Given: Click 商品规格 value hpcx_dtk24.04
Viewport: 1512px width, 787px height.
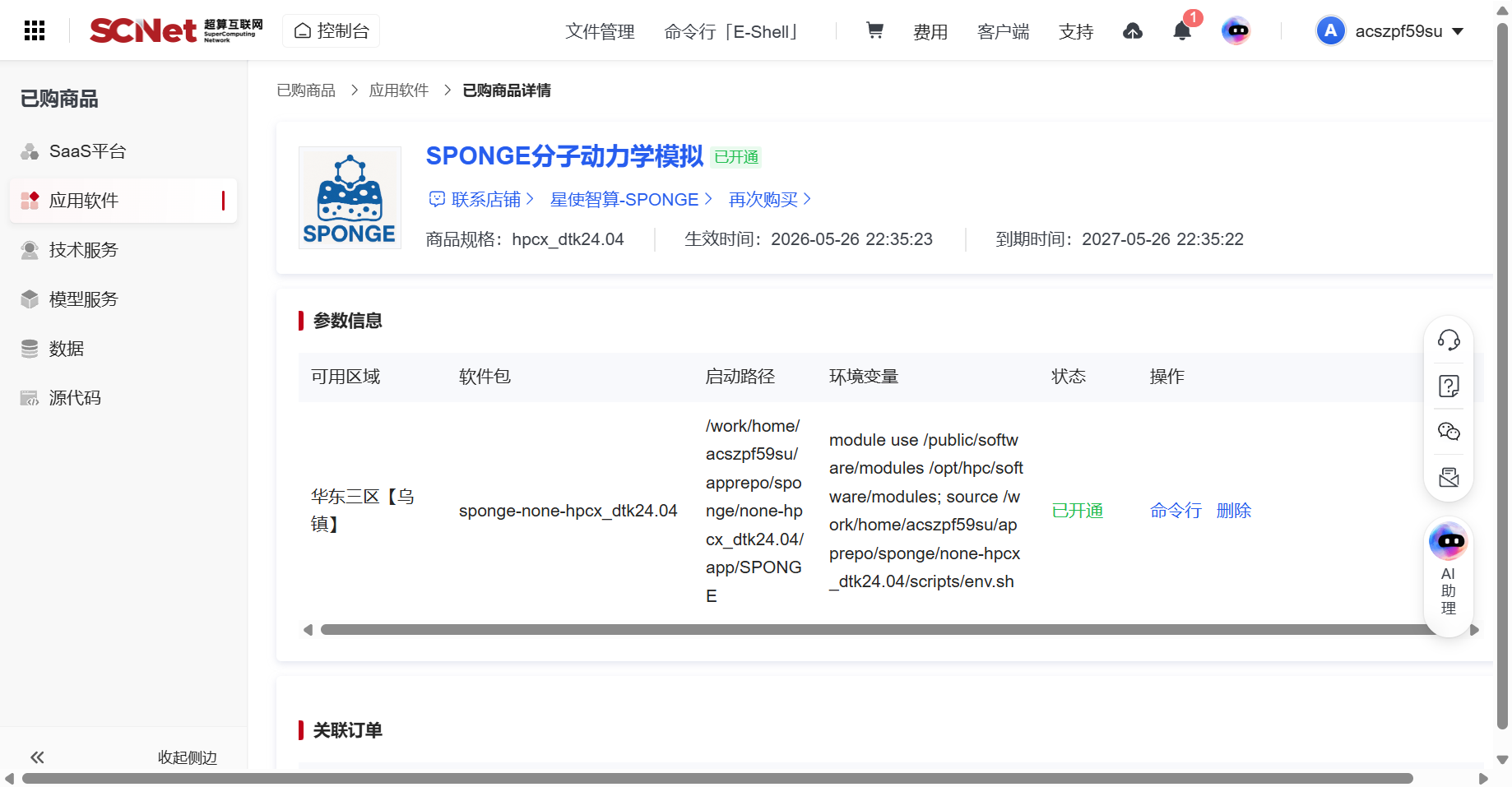Looking at the screenshot, I should click(x=568, y=239).
